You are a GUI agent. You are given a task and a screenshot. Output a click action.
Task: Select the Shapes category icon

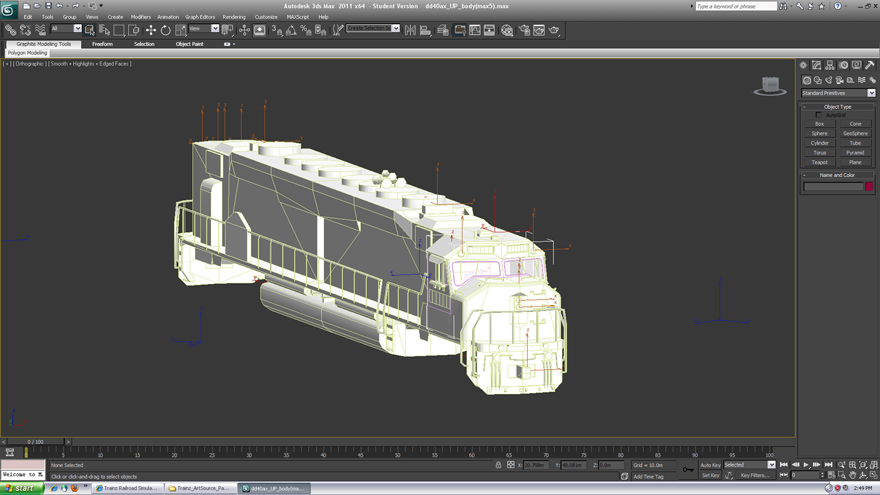click(818, 80)
